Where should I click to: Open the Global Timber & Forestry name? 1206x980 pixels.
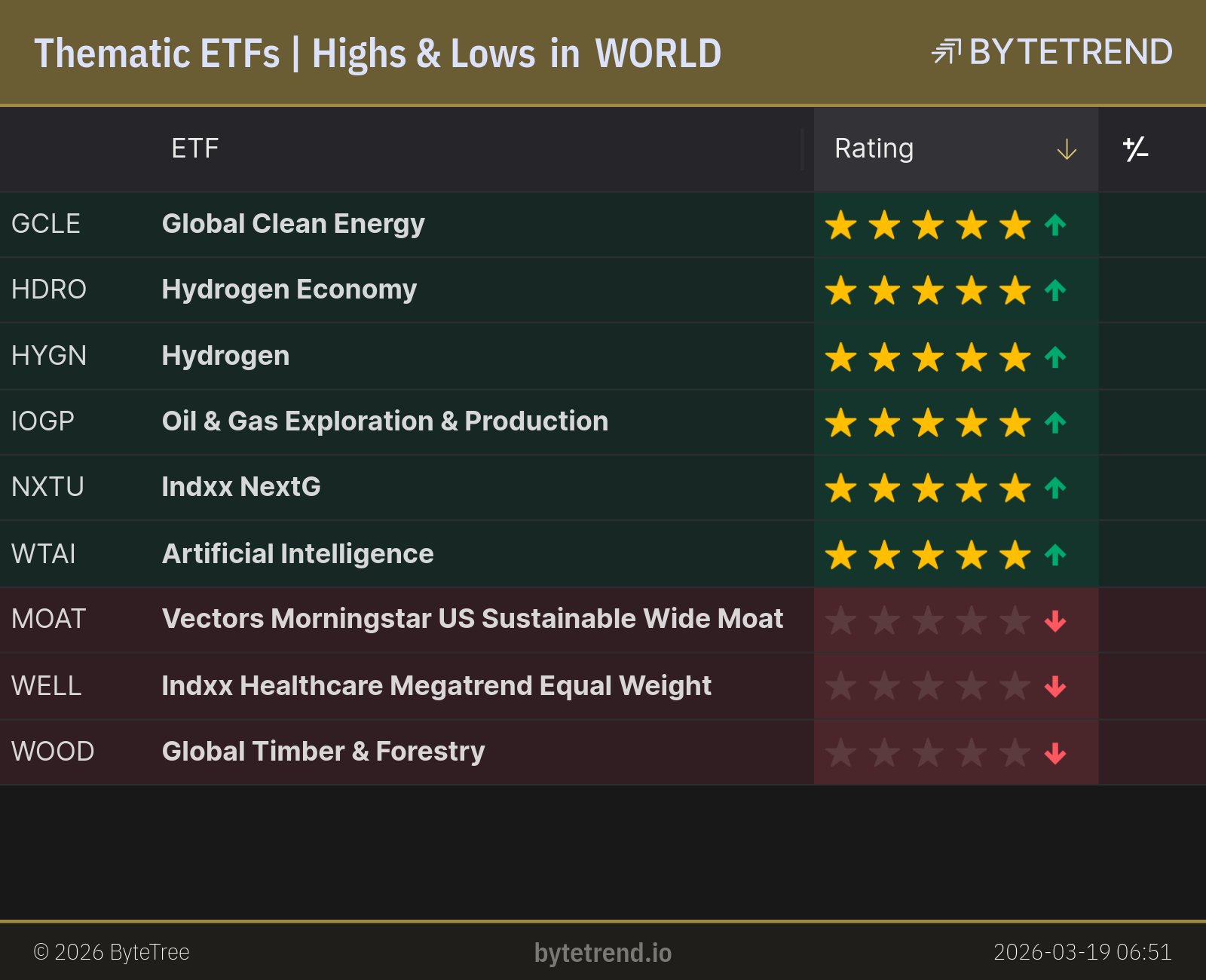click(323, 752)
